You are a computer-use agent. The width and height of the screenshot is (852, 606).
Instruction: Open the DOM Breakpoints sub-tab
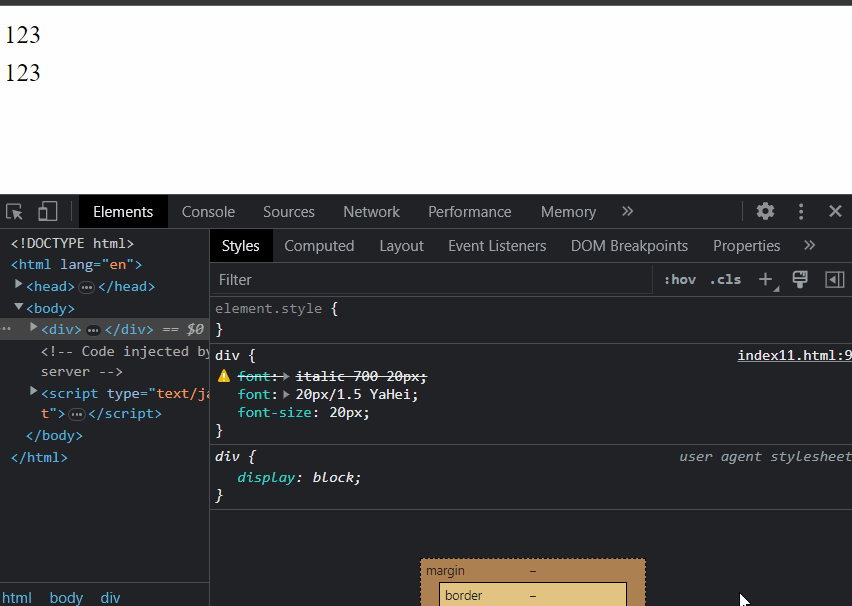pyautogui.click(x=629, y=246)
